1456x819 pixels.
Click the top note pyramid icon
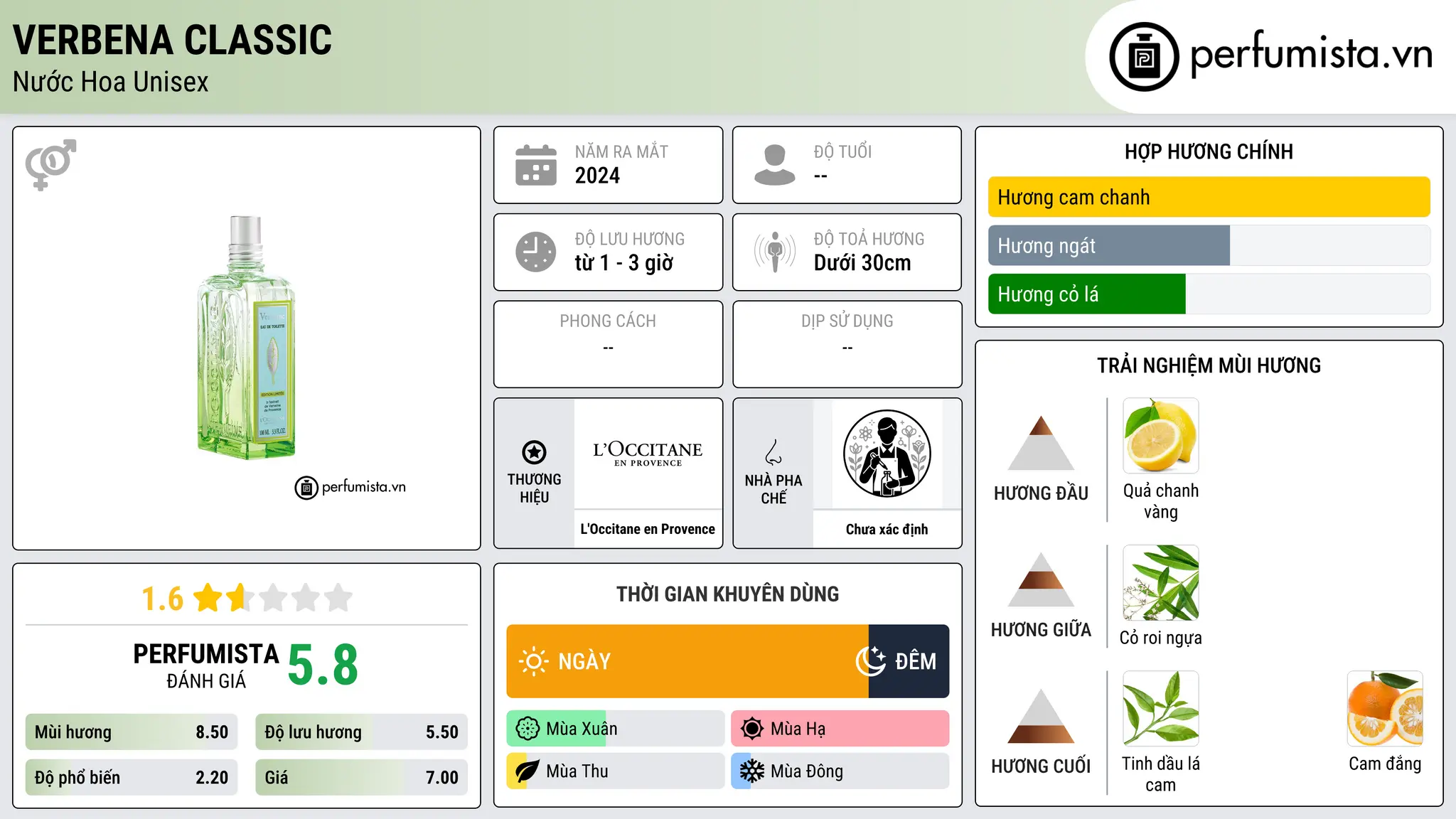[x=1042, y=443]
